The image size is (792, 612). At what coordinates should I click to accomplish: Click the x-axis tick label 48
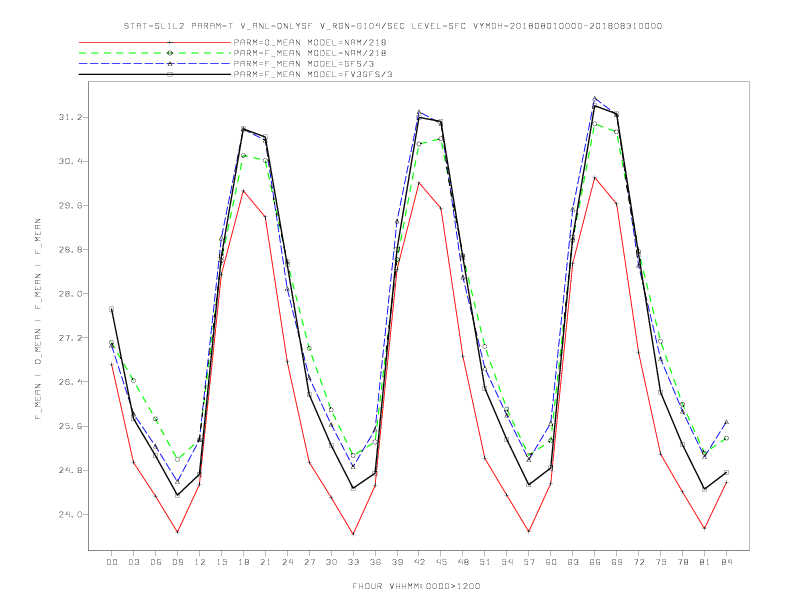[x=463, y=562]
